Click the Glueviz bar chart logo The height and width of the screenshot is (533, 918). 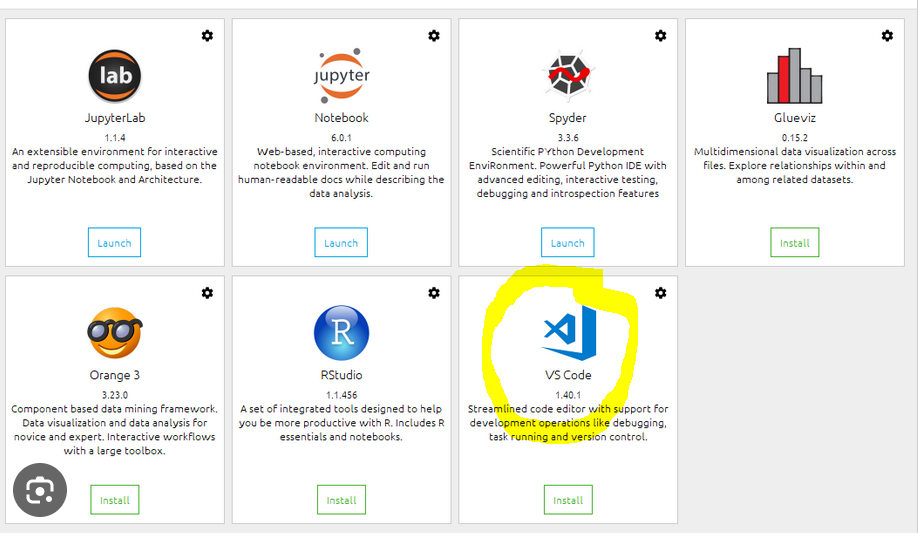[x=794, y=76]
